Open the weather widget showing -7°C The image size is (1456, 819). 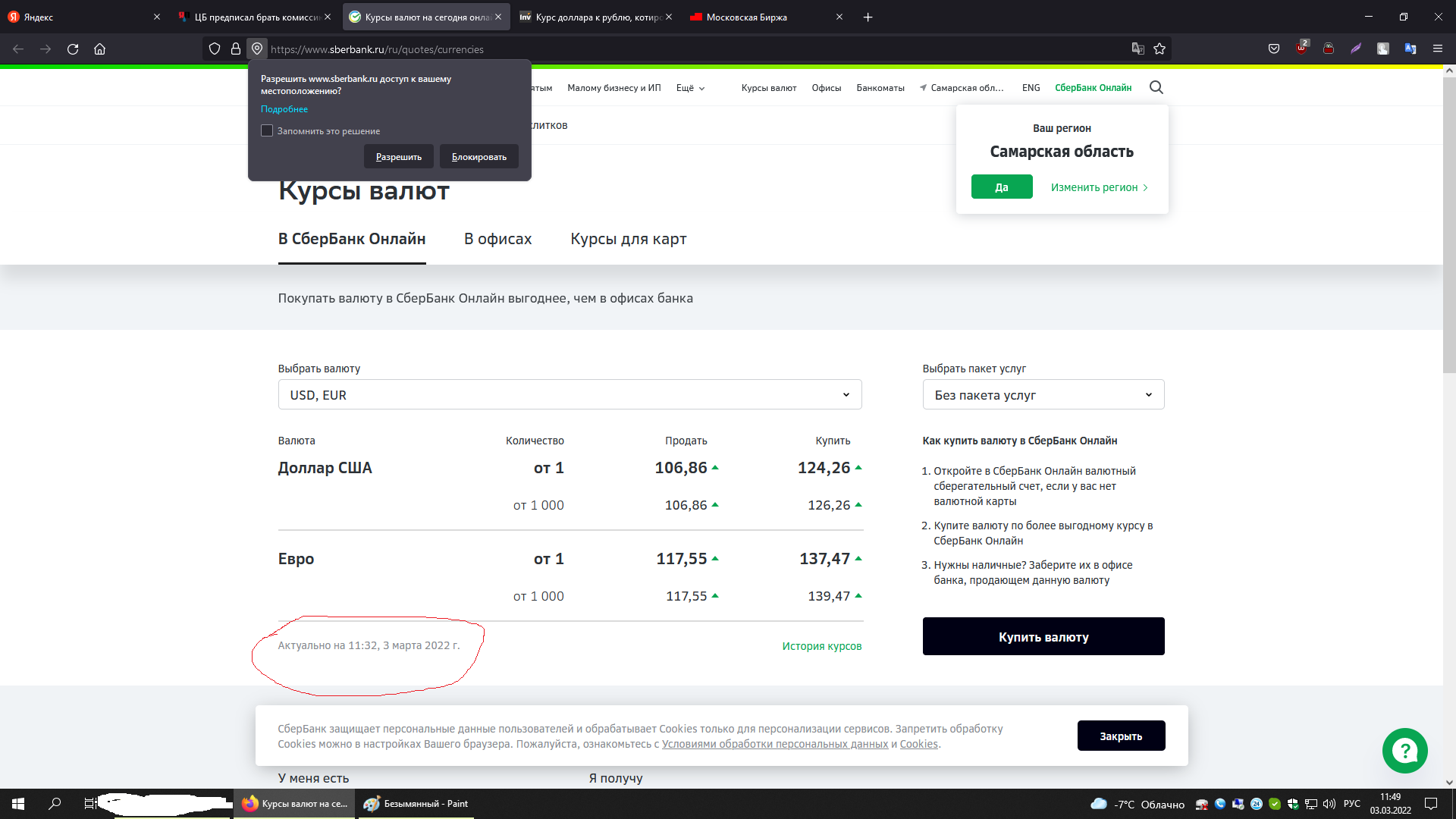click(1137, 804)
